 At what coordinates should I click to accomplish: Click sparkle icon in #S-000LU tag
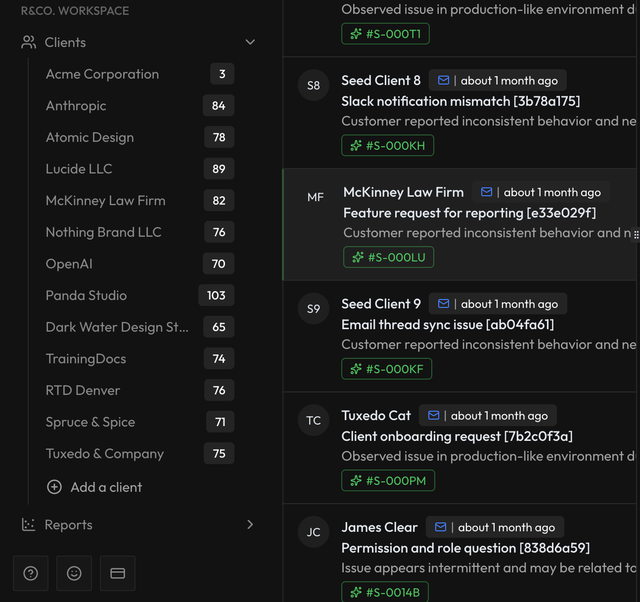(x=358, y=257)
